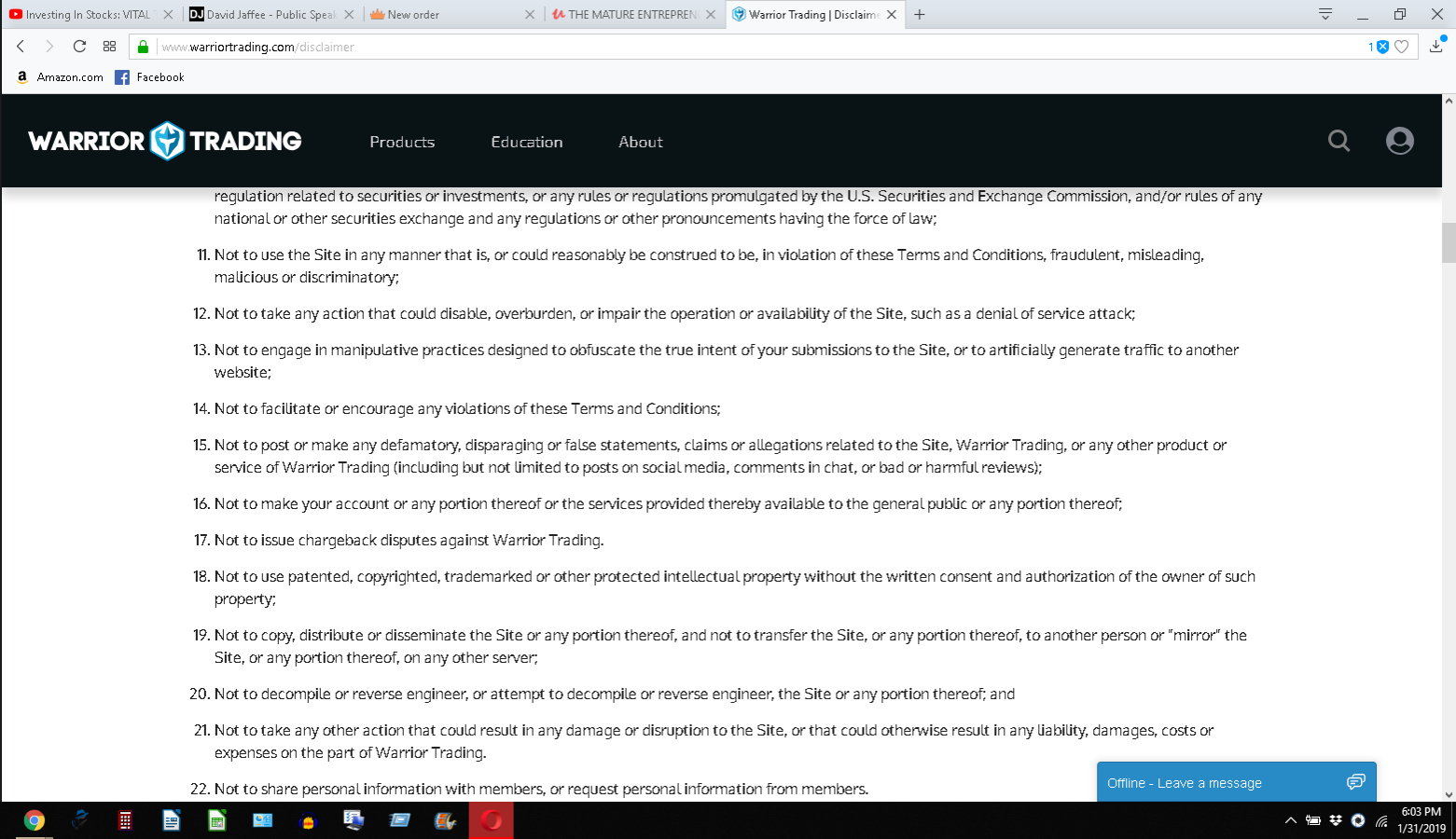
Task: Click the Wi-Fi network tray icon
Action: point(1381,820)
